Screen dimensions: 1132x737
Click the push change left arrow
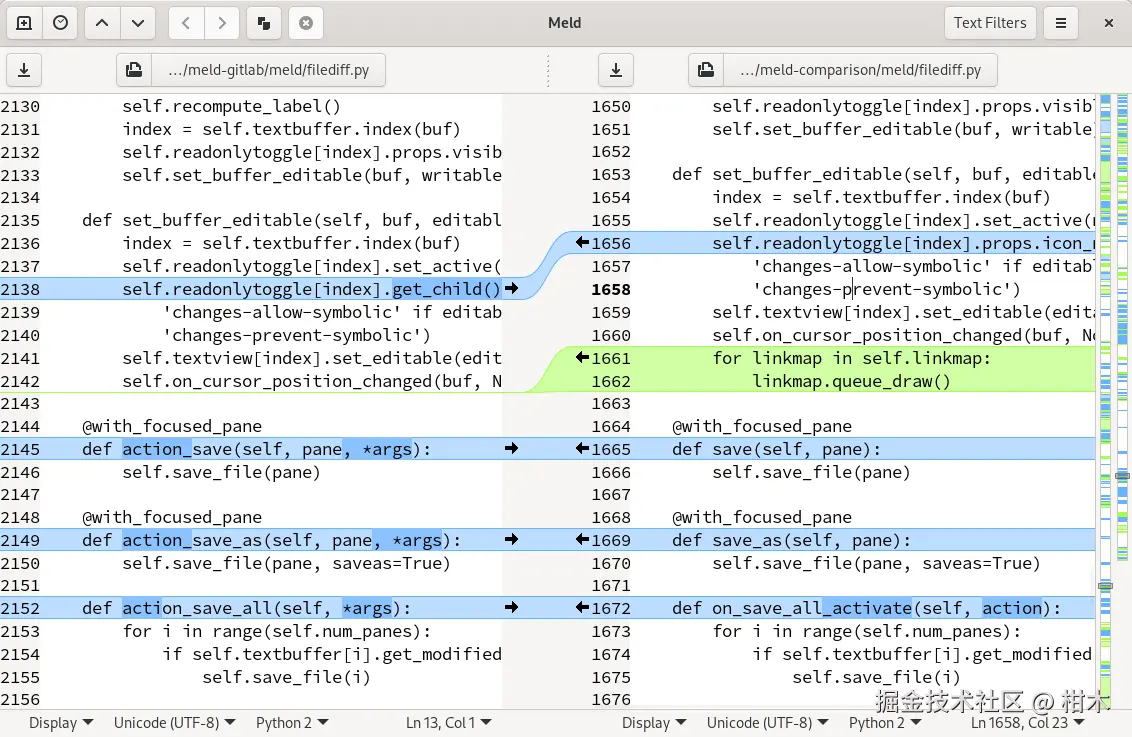point(186,23)
